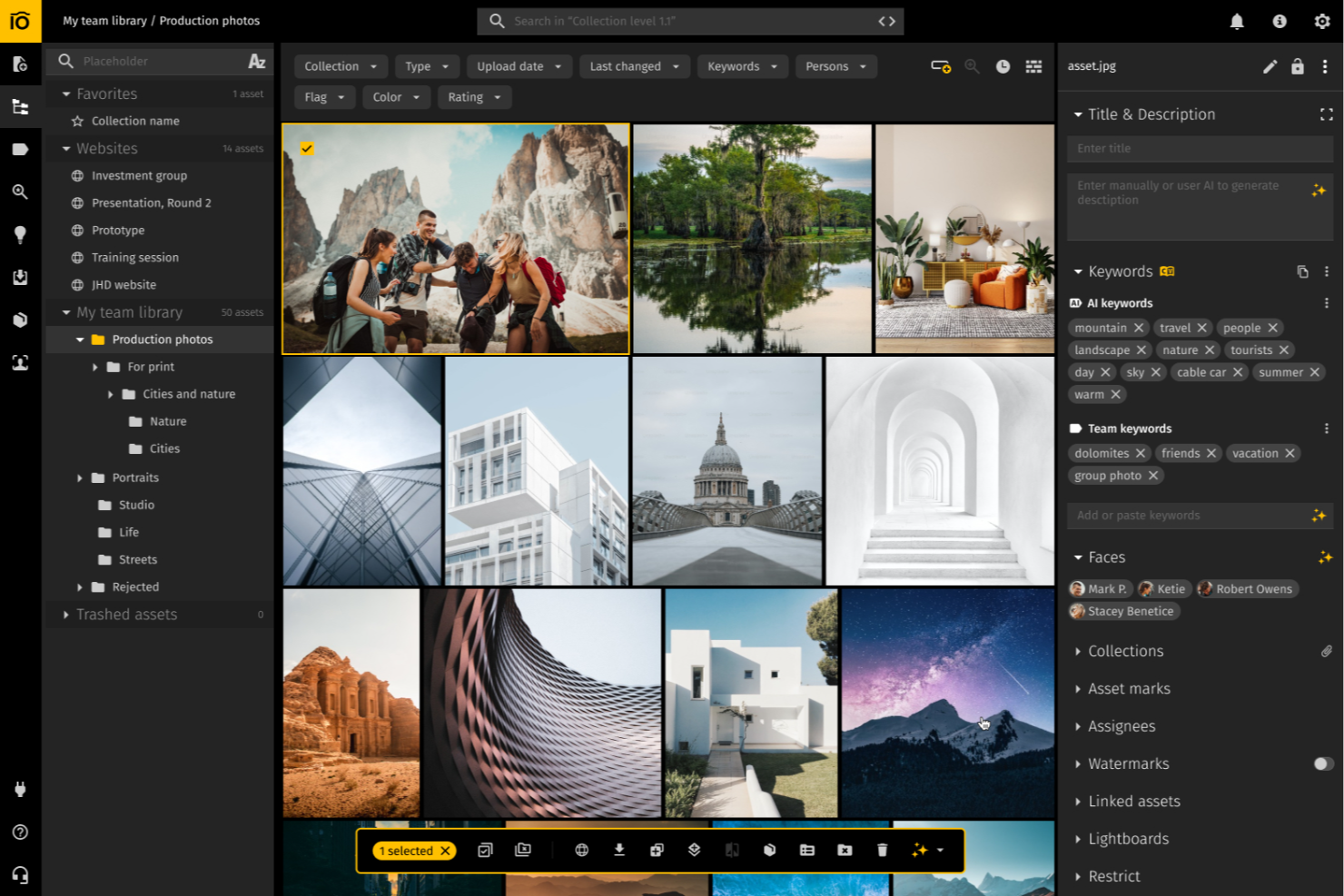Open the Rating filter dropdown
The width and height of the screenshot is (1344, 896).
click(x=474, y=97)
